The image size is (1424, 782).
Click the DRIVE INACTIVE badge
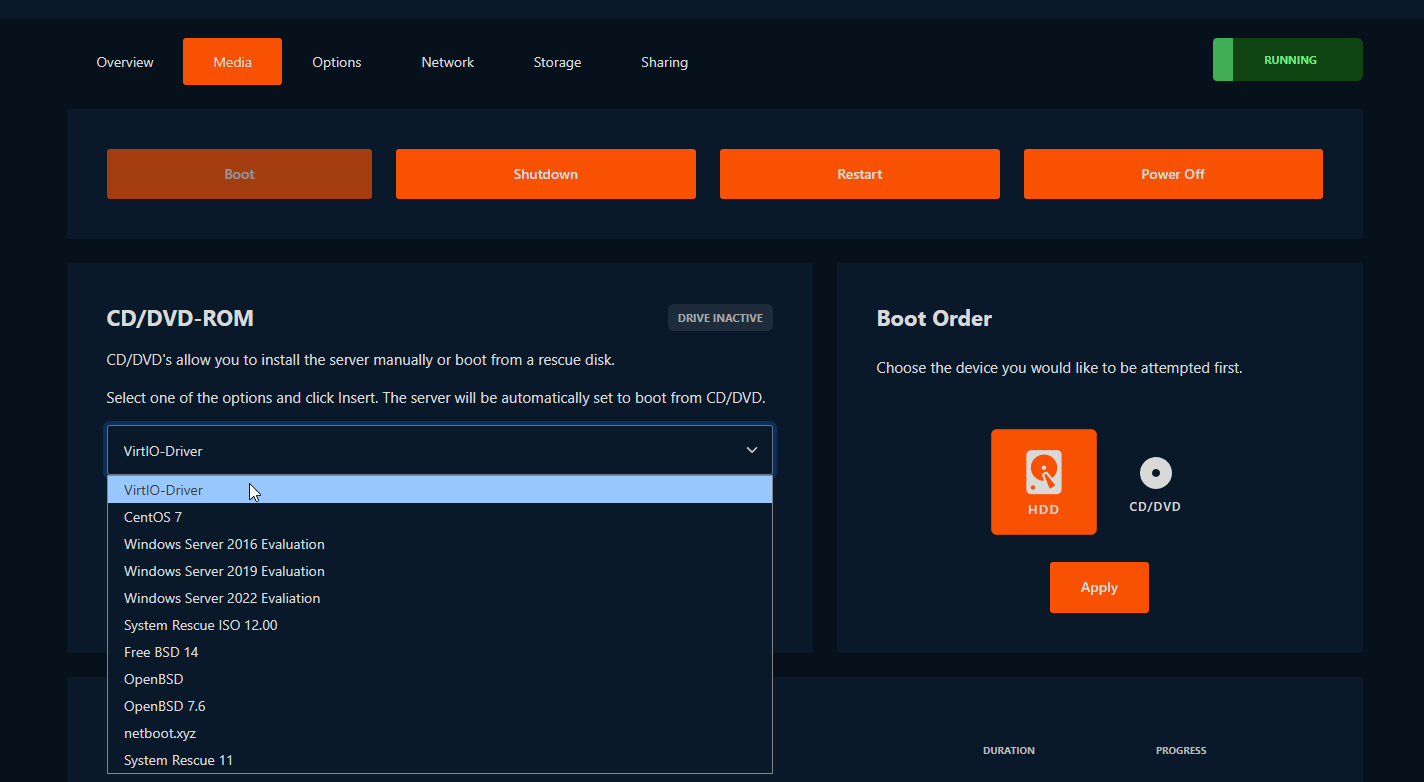click(719, 318)
